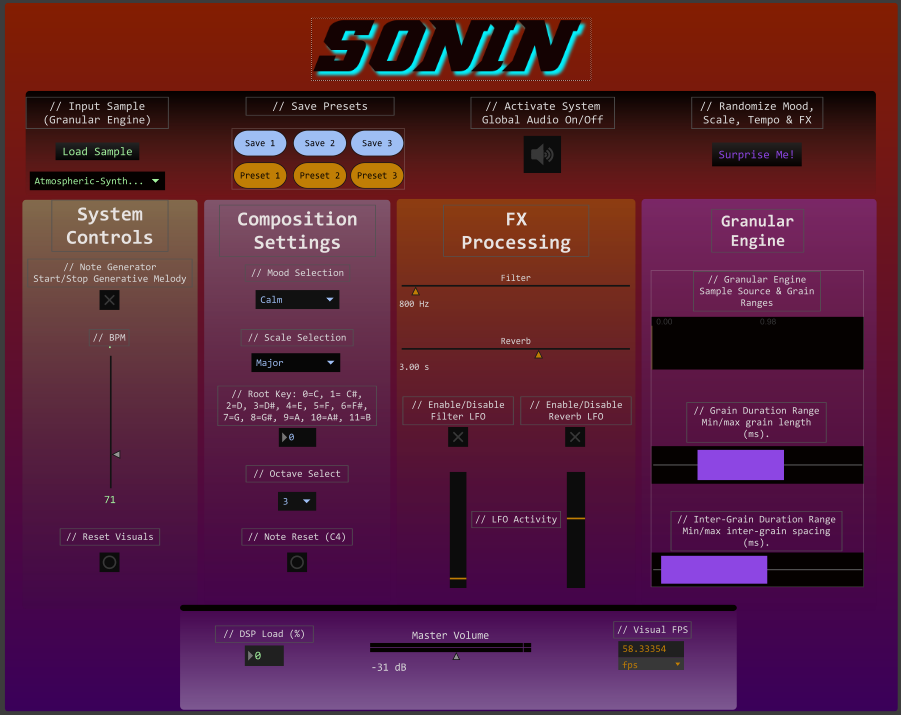The height and width of the screenshot is (715, 901).
Task: Click the Reverb time slider handle
Action: click(538, 355)
